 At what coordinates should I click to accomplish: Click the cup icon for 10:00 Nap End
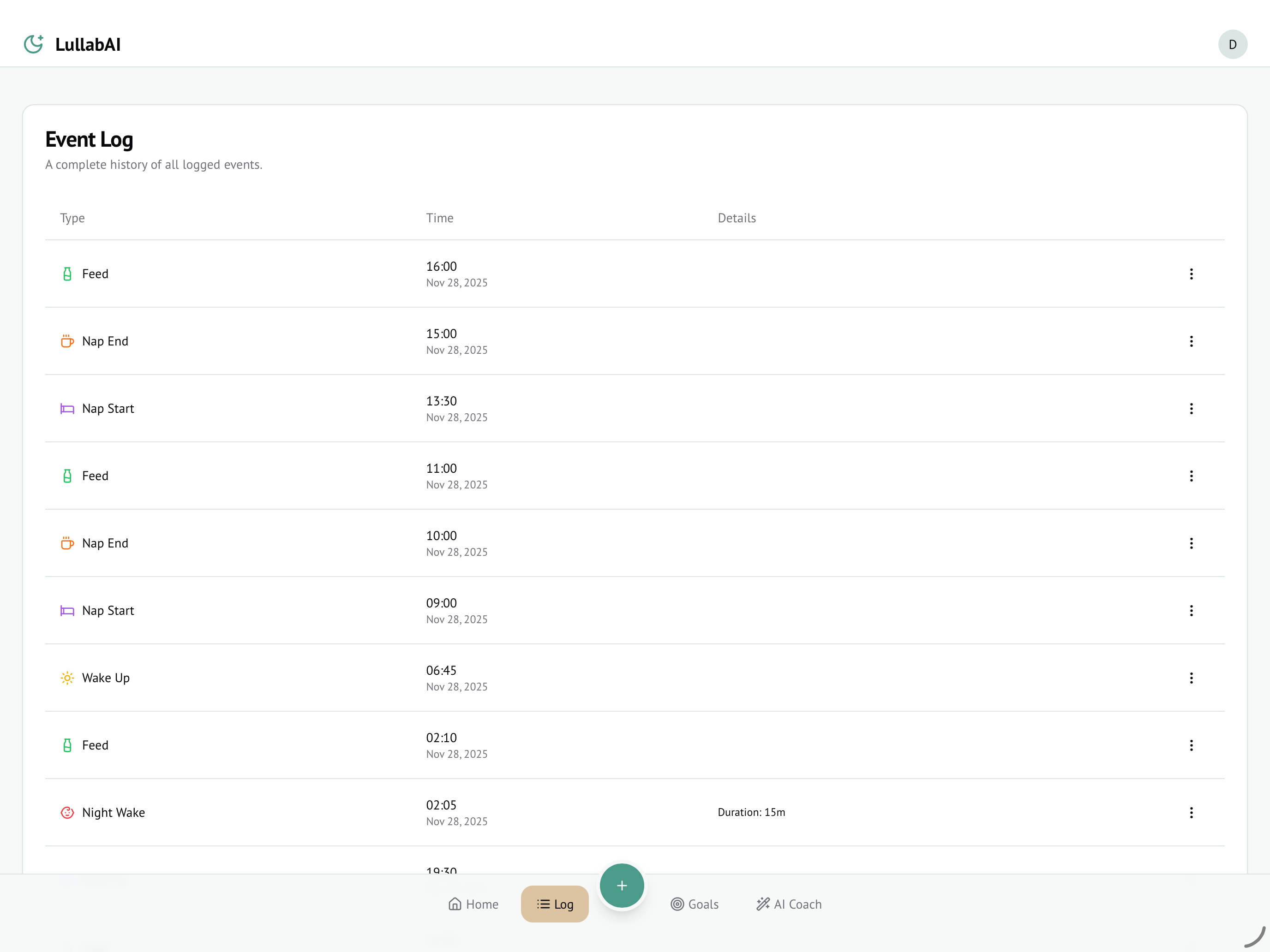click(x=67, y=543)
